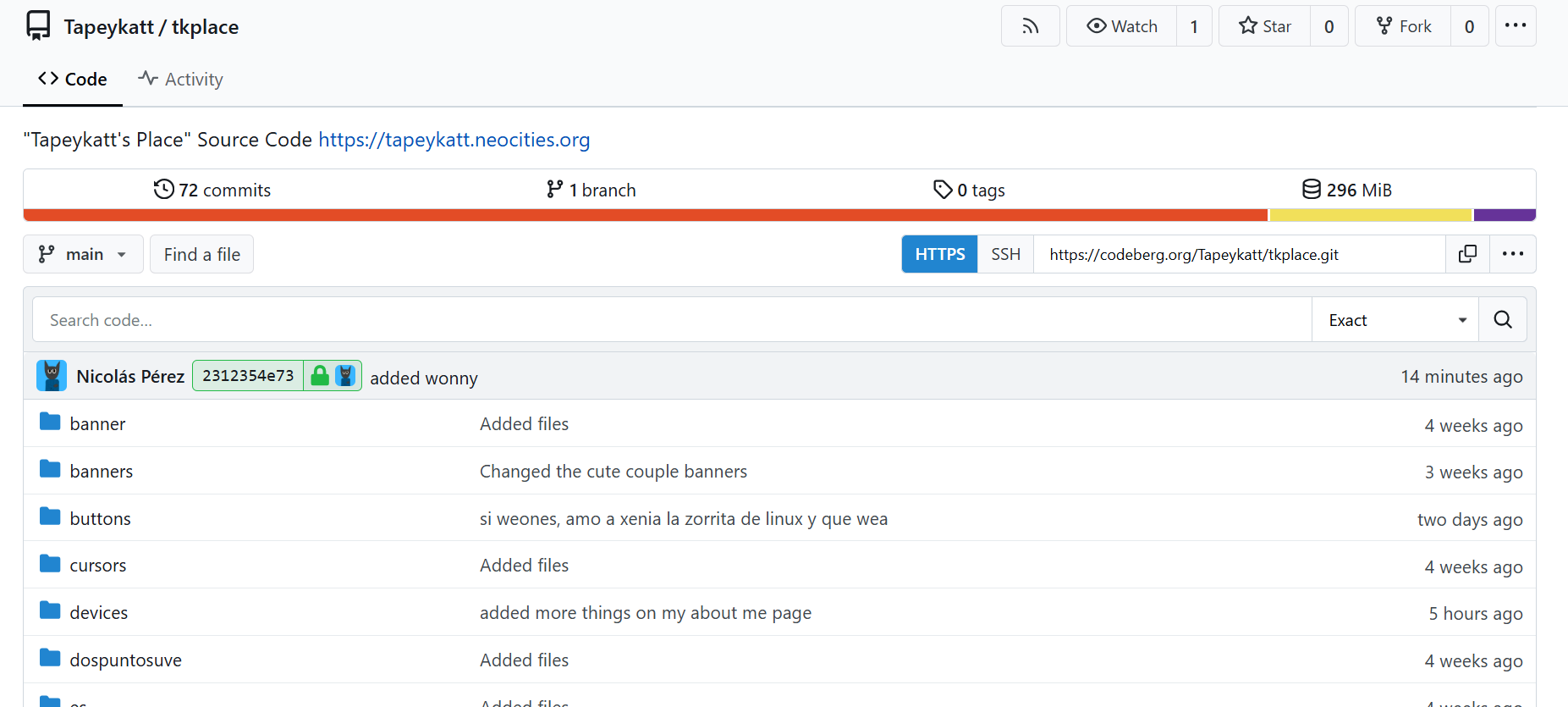Click the Find a file button
Screen dimensions: 1568x707
click(x=201, y=254)
